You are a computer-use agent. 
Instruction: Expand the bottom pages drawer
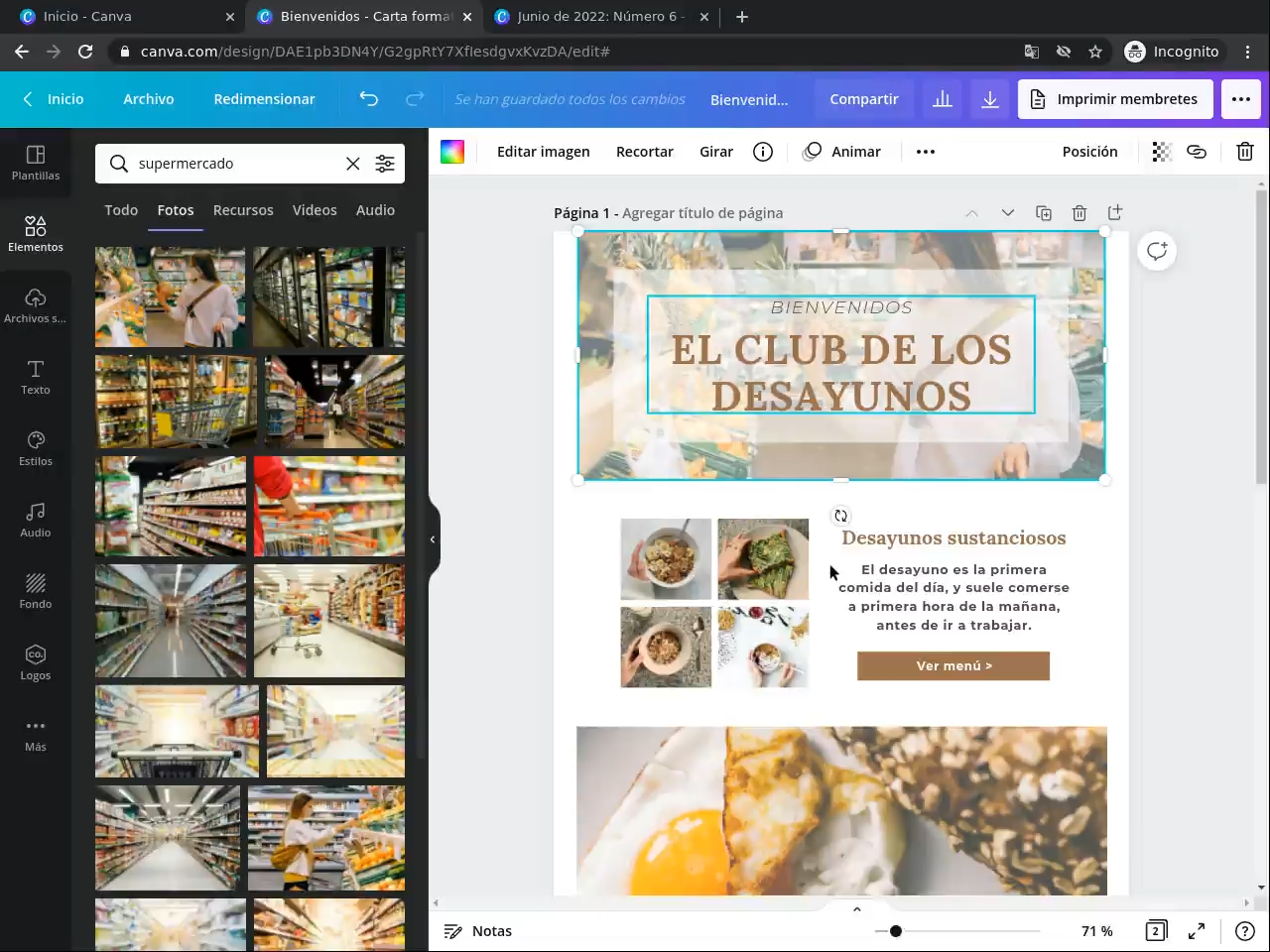(857, 909)
